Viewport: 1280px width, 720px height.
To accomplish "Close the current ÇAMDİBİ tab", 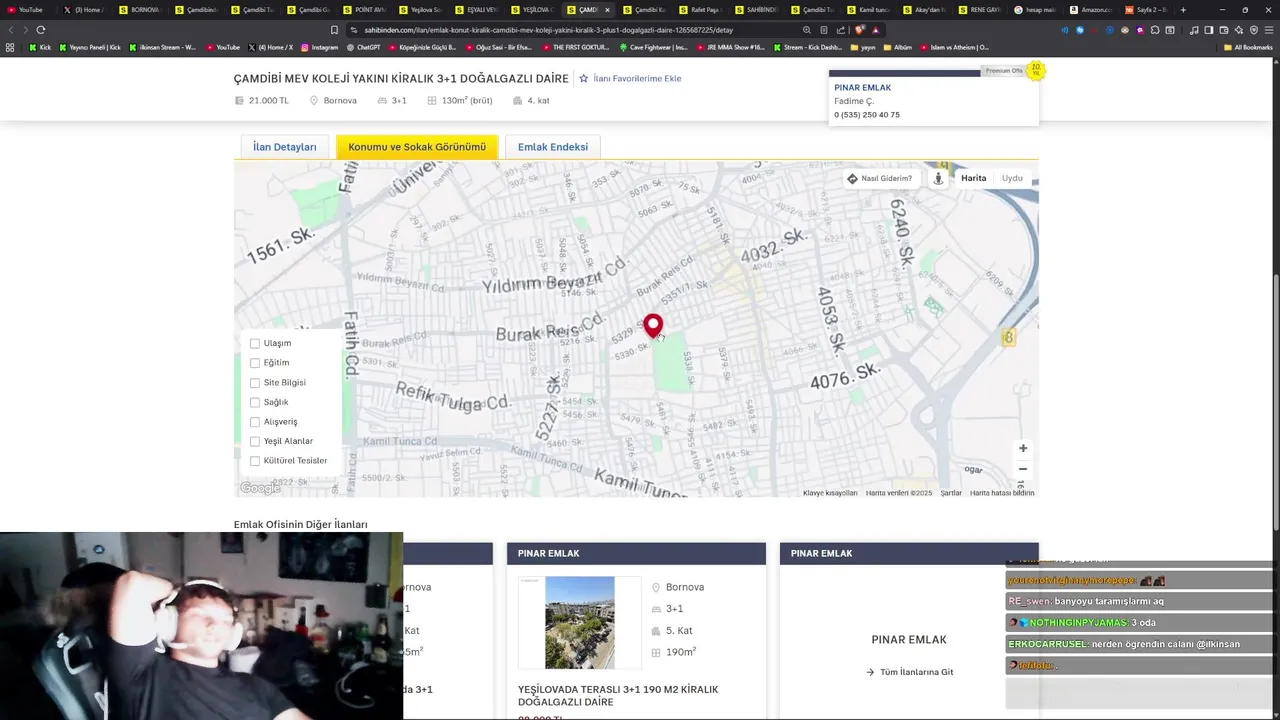I will (607, 9).
